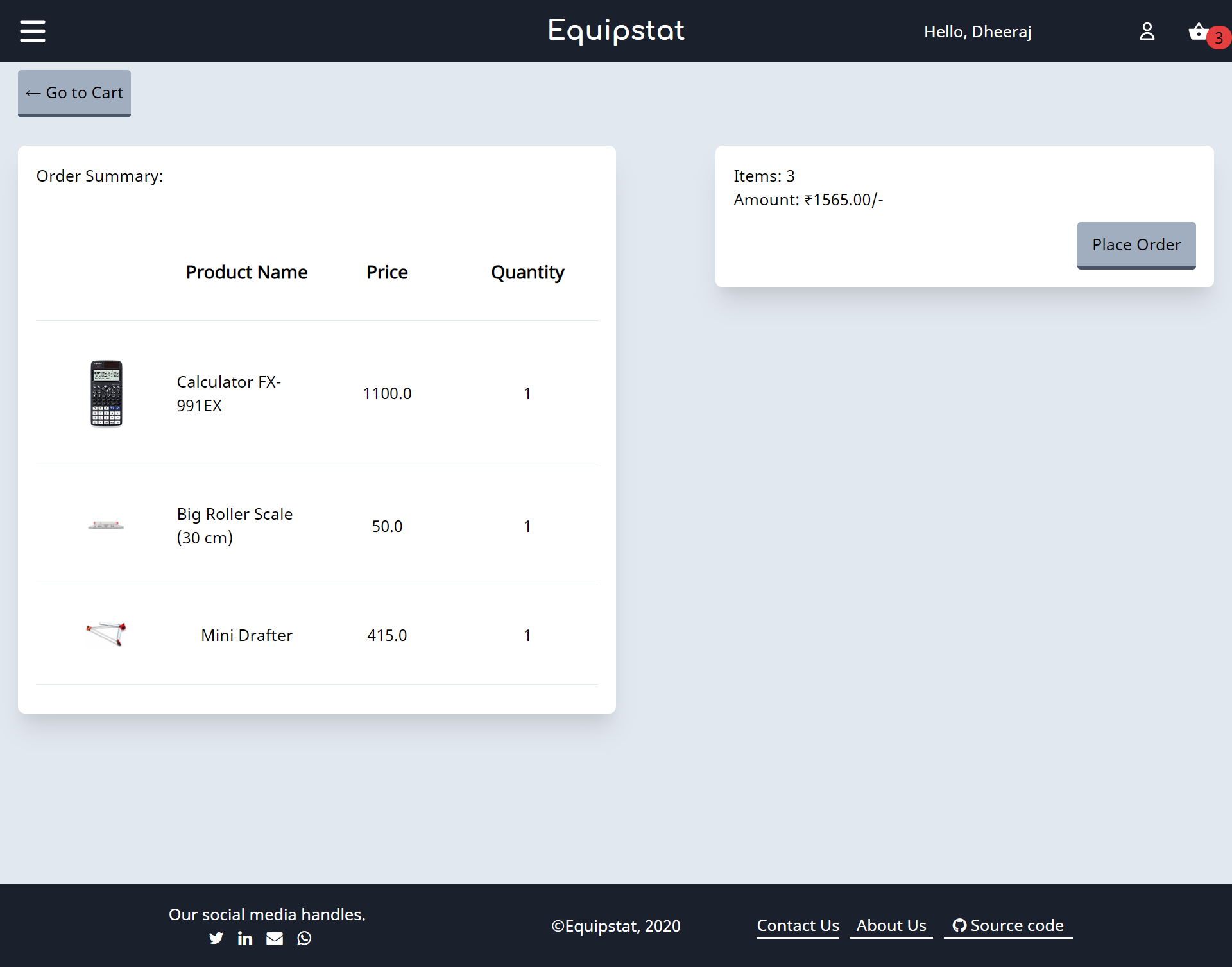This screenshot has width=1232, height=967.
Task: Click the Hello, Dheeraj greeting
Action: 977,31
